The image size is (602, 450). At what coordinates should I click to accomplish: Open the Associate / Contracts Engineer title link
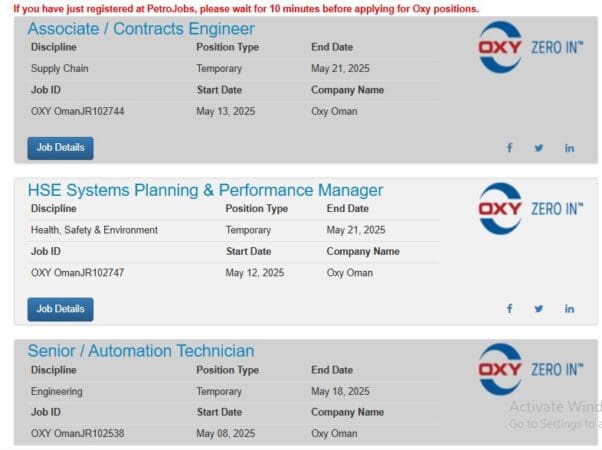pyautogui.click(x=141, y=29)
